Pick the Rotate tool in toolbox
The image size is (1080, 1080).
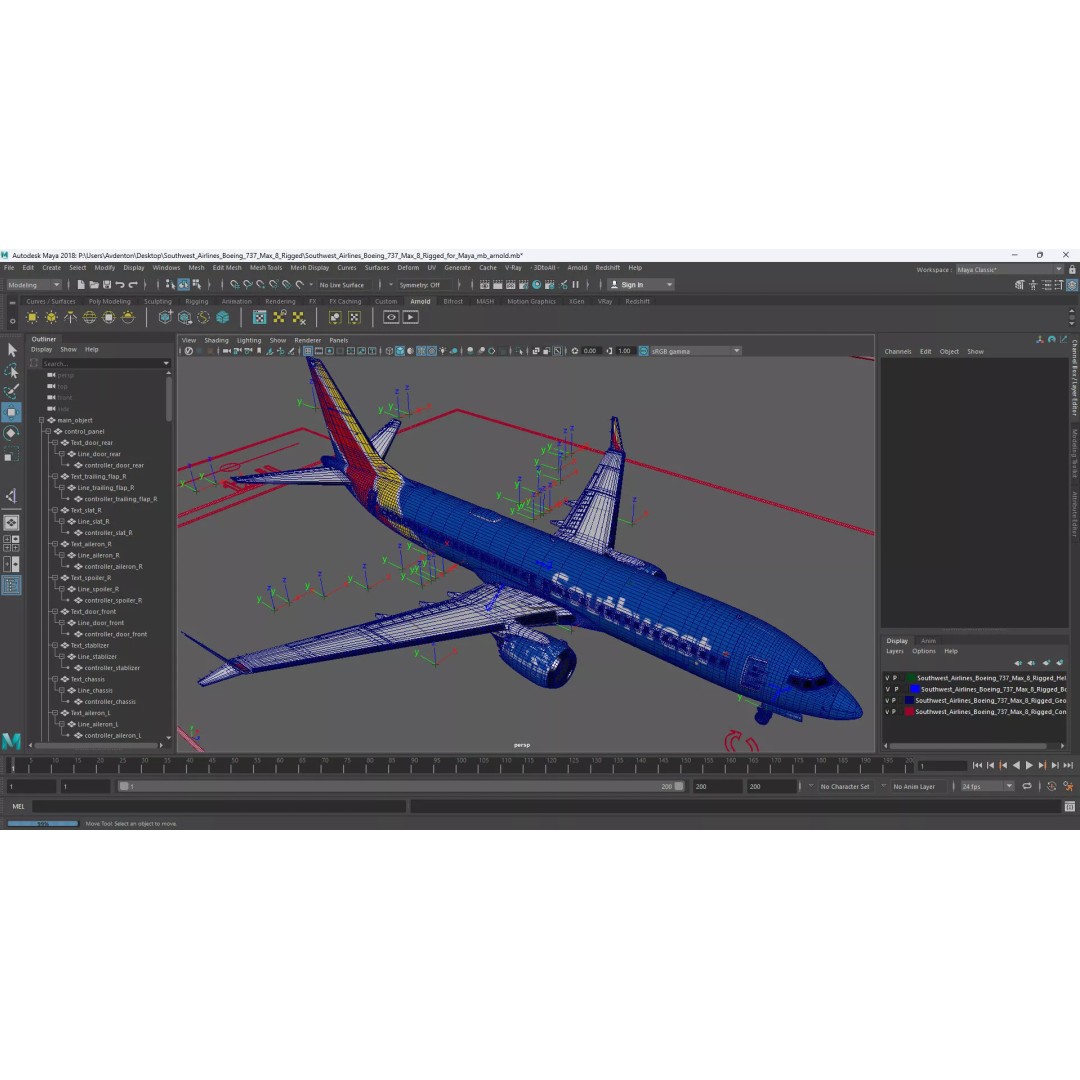click(x=12, y=433)
